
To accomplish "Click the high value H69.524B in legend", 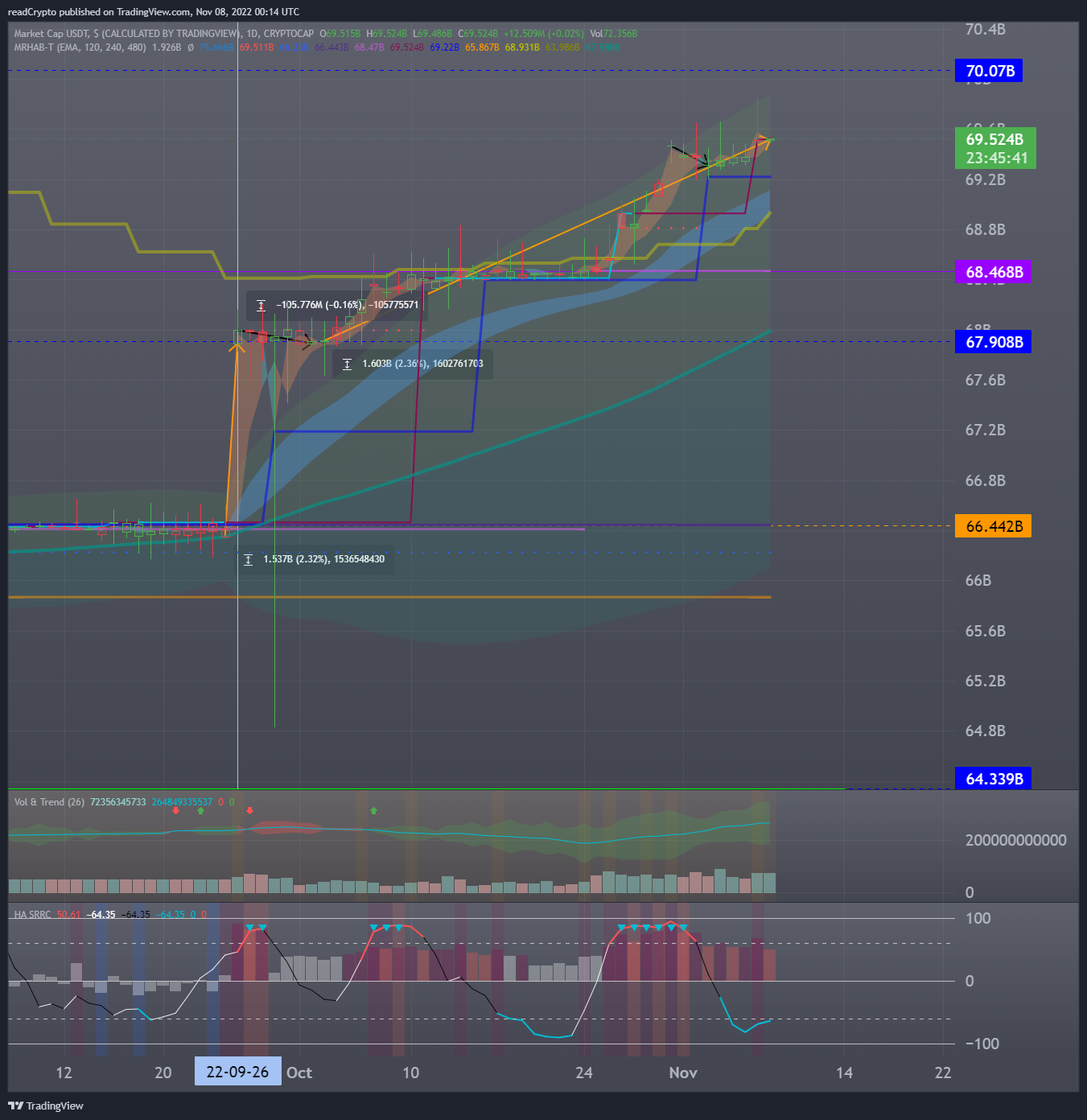I will click(x=387, y=34).
